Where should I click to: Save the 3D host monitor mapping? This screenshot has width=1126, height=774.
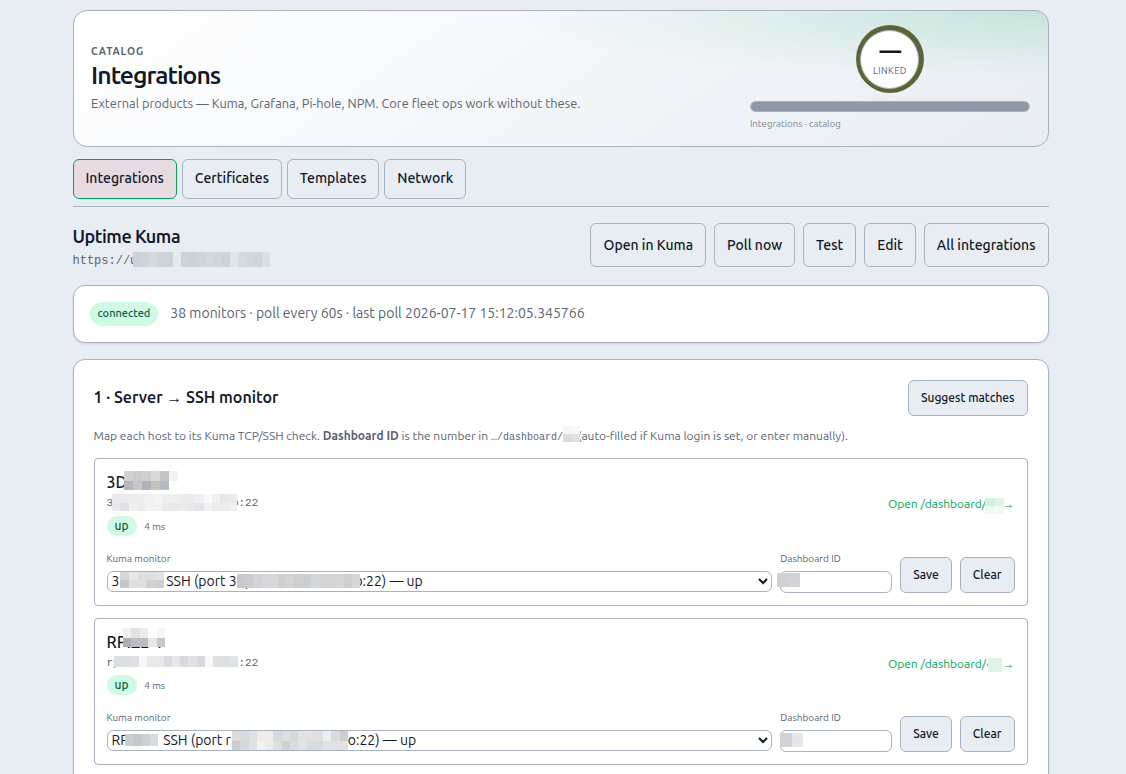(926, 575)
